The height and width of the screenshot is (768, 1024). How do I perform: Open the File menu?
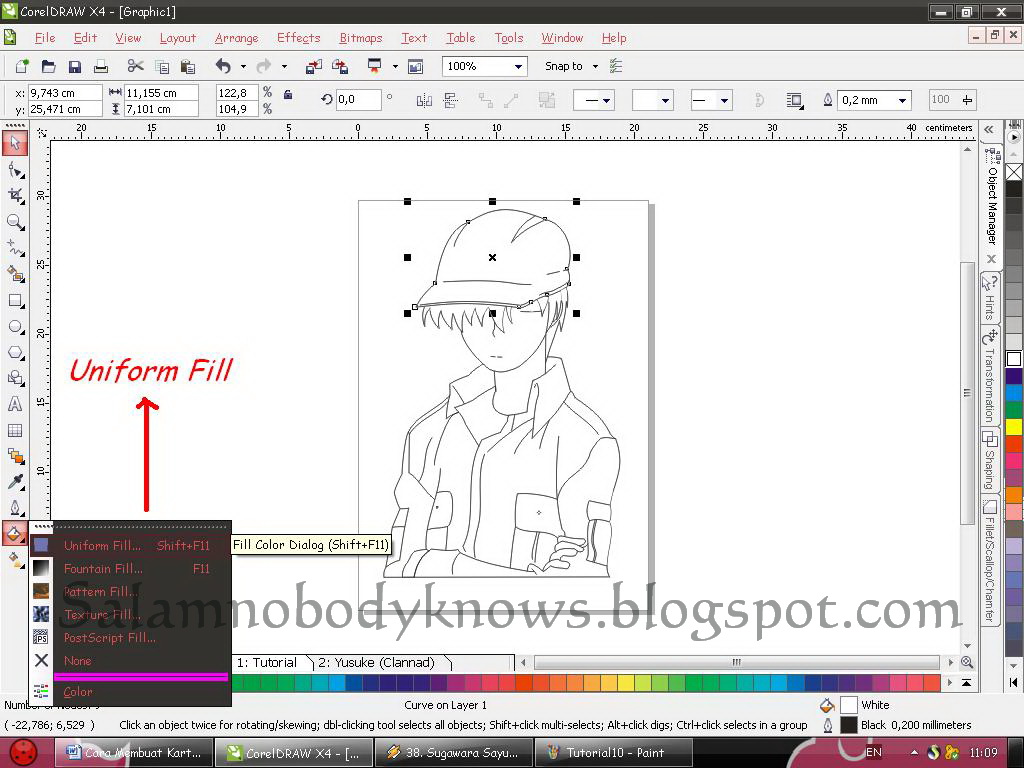tap(44, 38)
